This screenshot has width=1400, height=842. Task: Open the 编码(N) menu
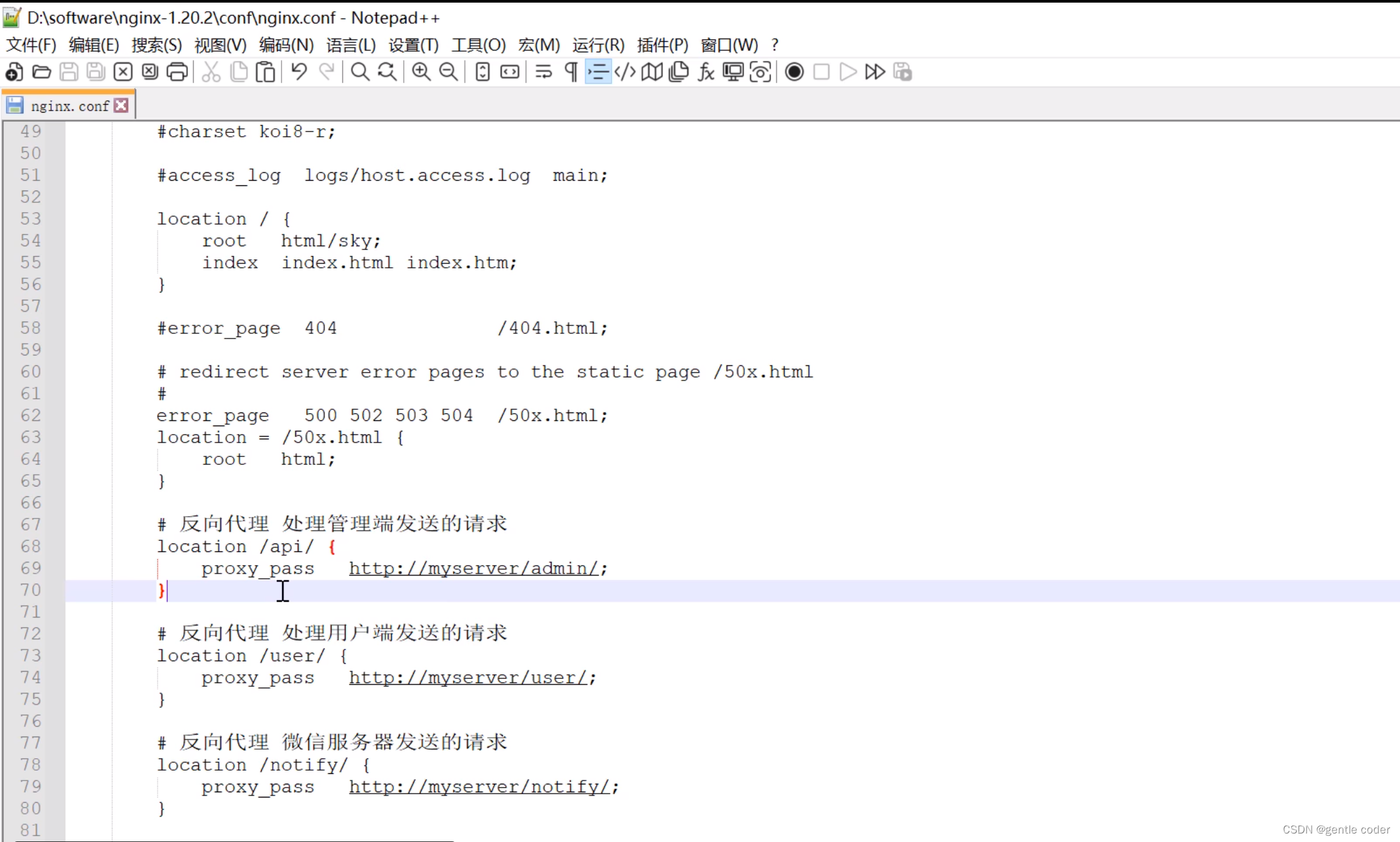pos(286,45)
